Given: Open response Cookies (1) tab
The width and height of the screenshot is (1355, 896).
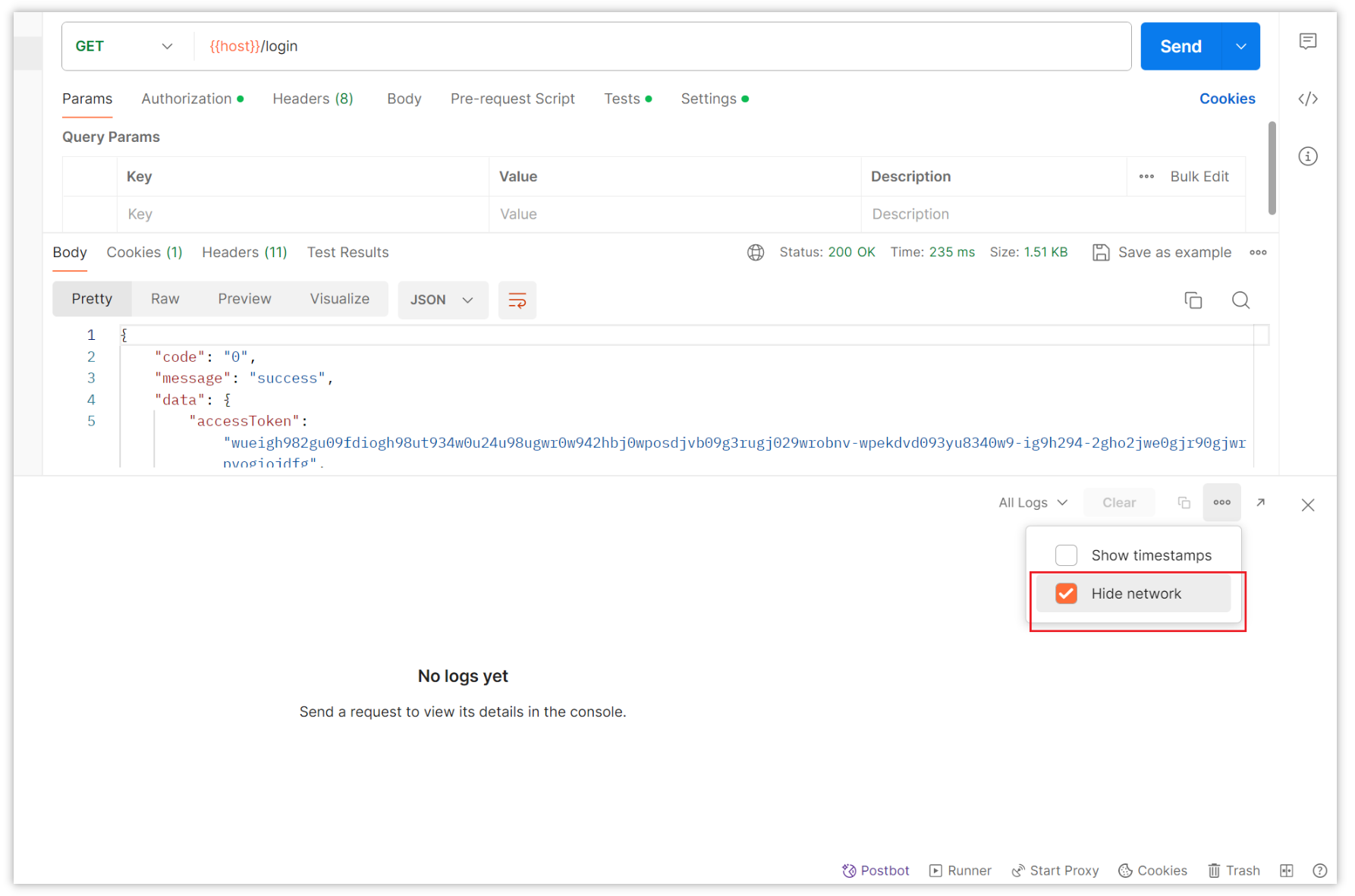Looking at the screenshot, I should click(144, 253).
